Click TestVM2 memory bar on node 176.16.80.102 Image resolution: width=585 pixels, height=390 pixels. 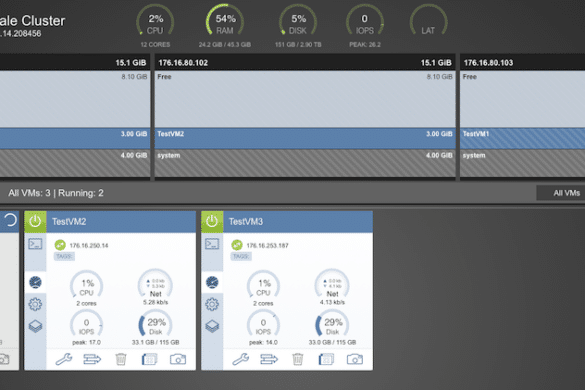click(x=305, y=138)
